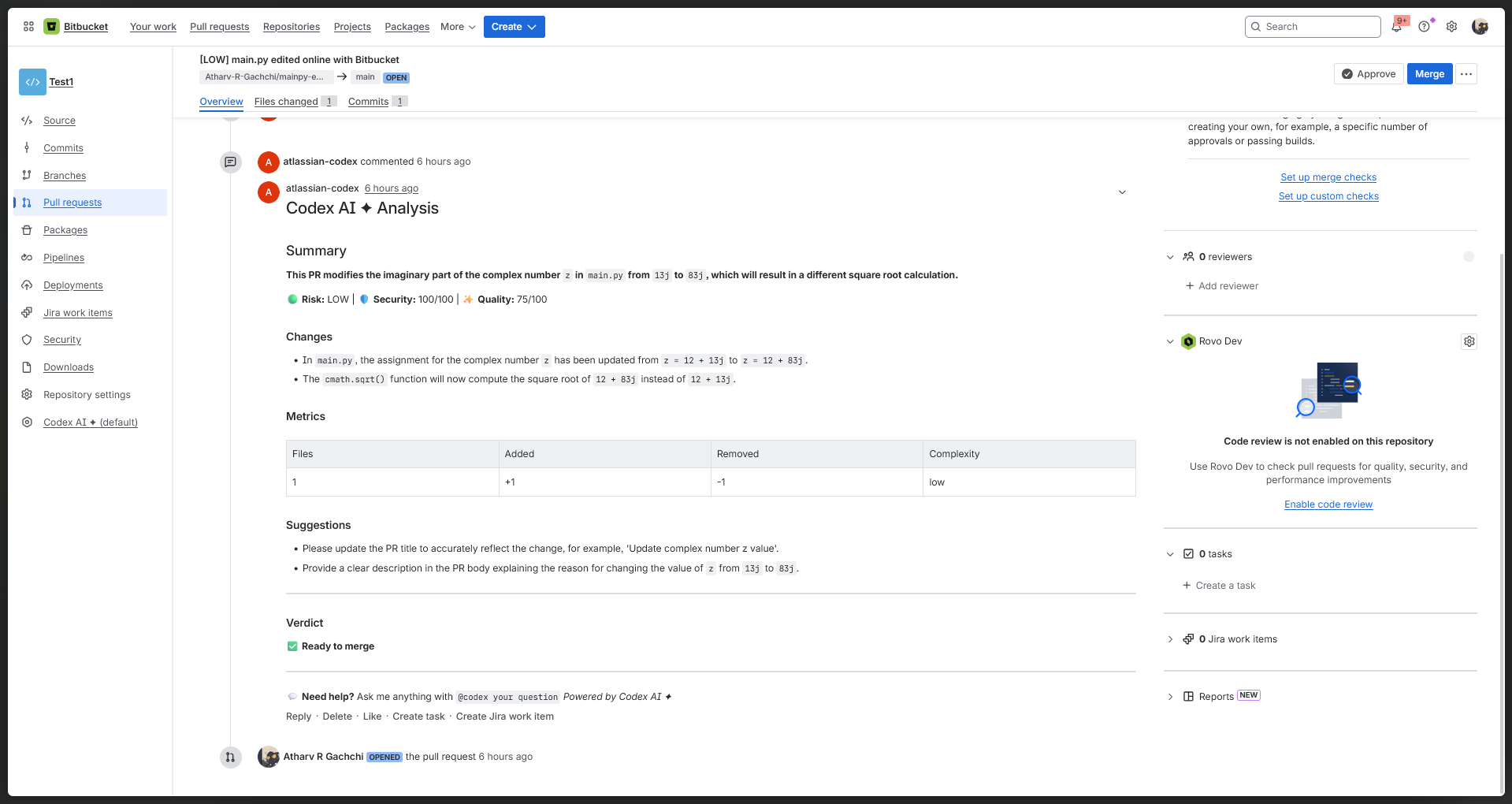Like the Codex AI comment
This screenshot has width=1512, height=804.
coord(372,717)
